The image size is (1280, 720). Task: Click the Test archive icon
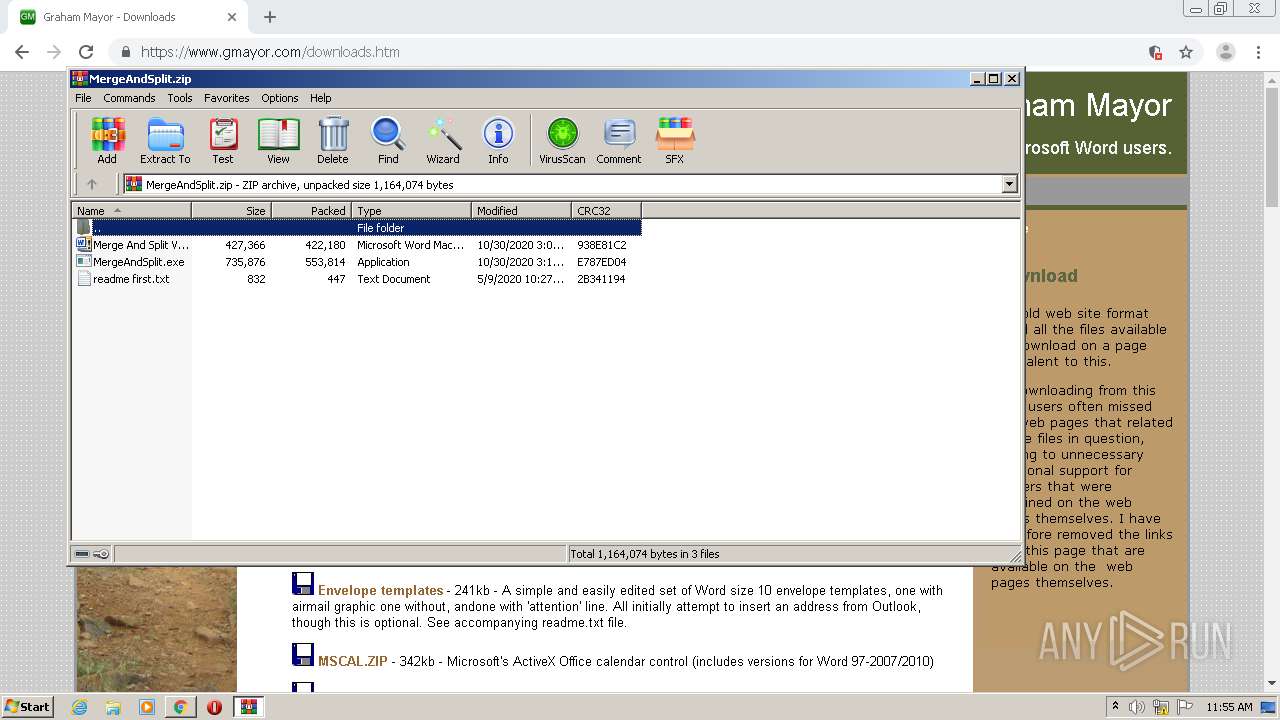223,140
